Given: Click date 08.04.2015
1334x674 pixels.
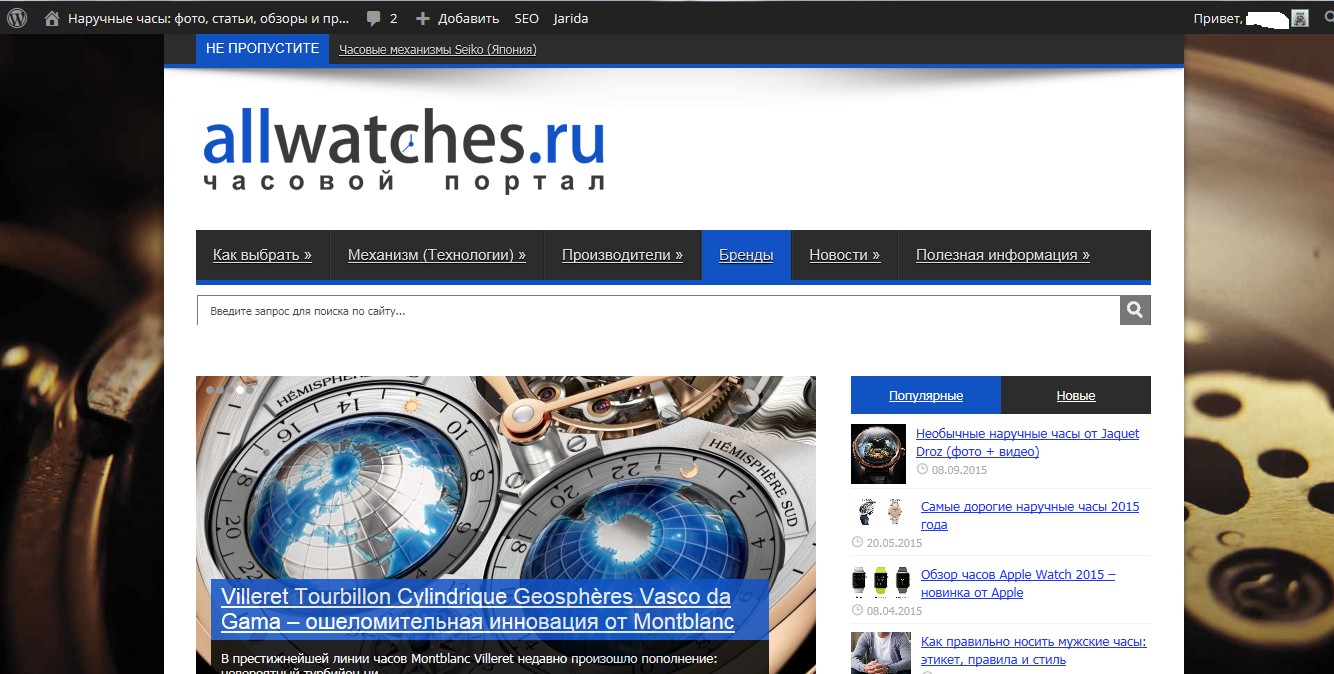Looking at the screenshot, I should click(x=894, y=611).
